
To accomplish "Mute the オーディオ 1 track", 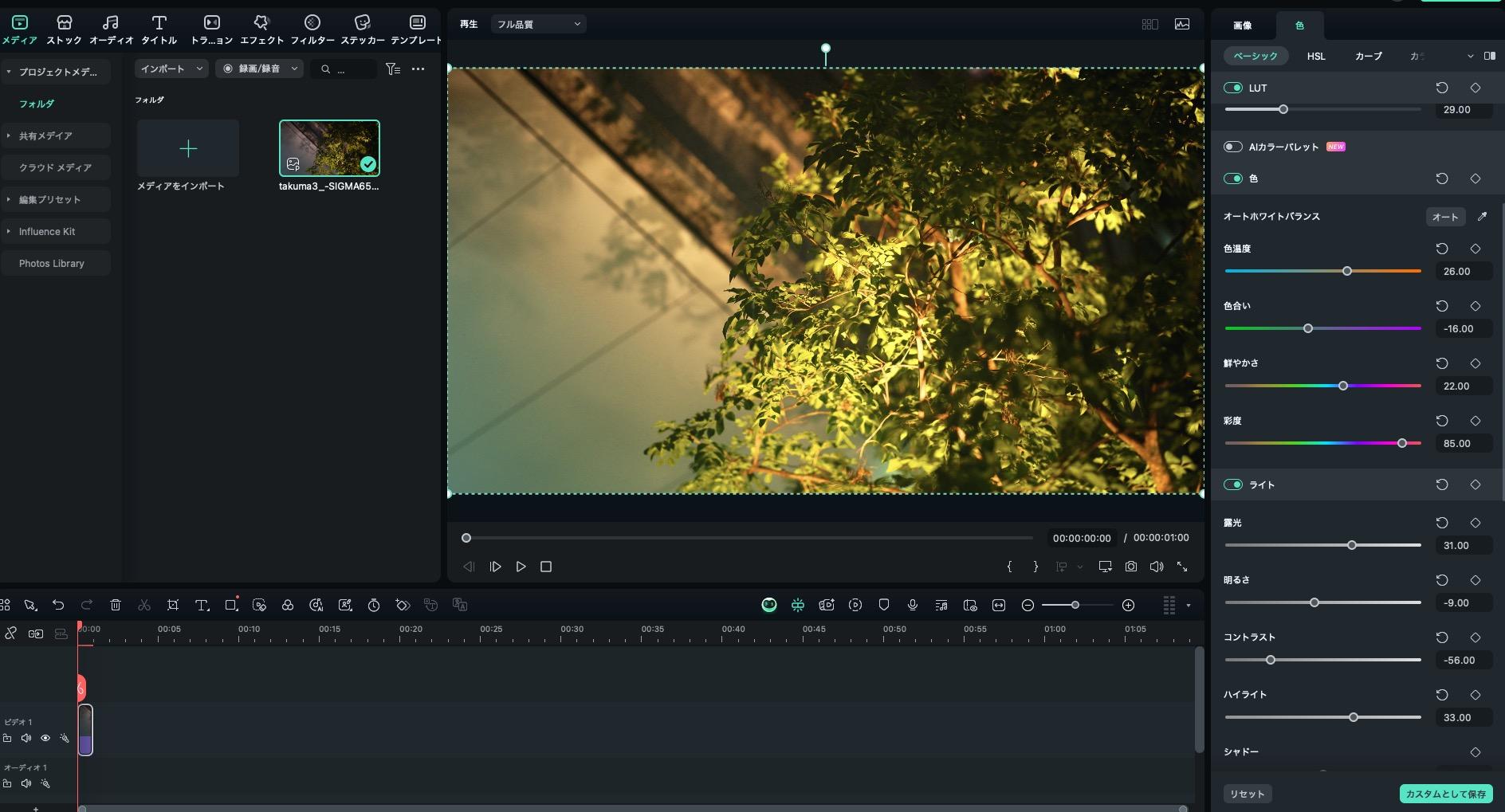I will coord(26,783).
